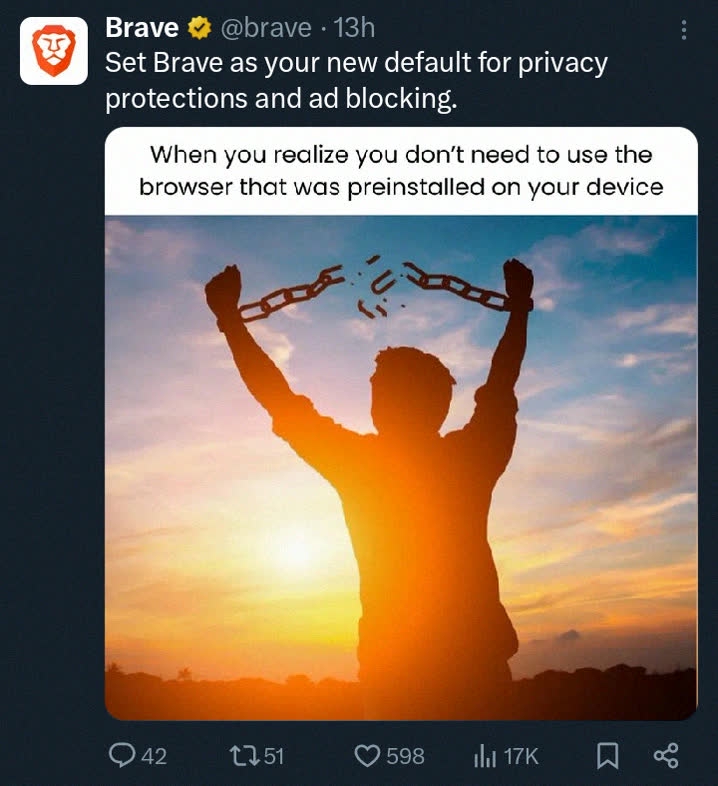Click the 42 replies count
The width and height of the screenshot is (718, 786).
tap(154, 756)
